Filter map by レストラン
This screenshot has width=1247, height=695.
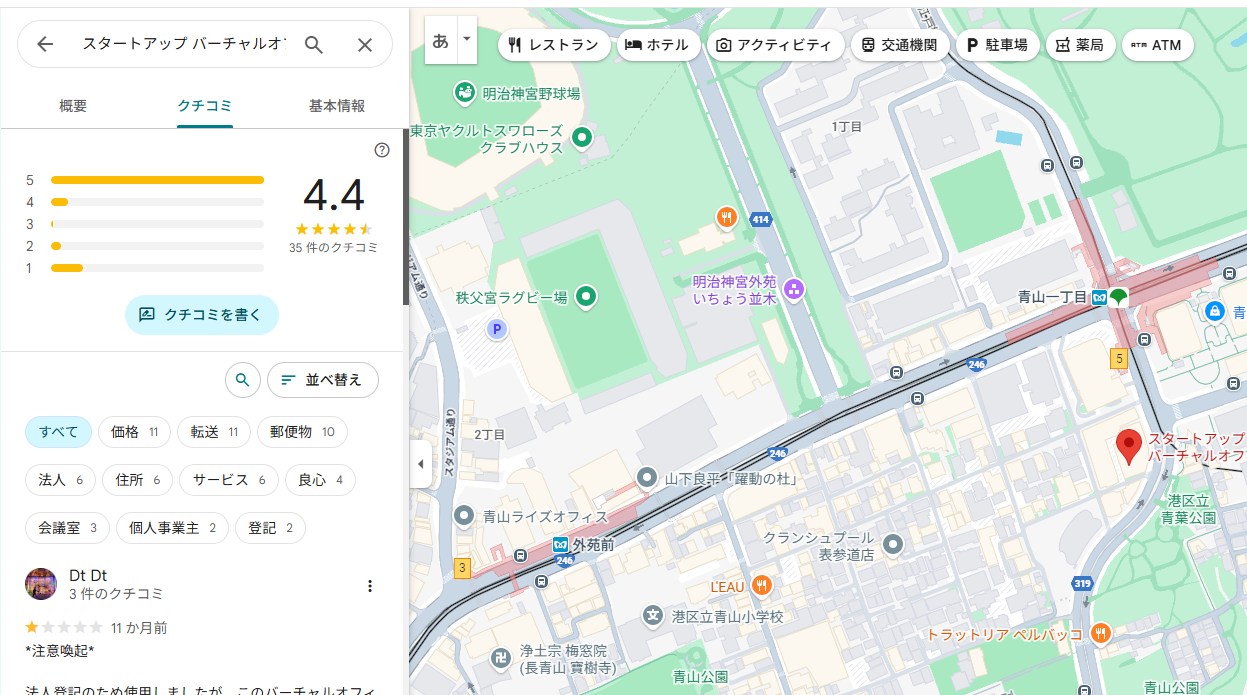553,45
